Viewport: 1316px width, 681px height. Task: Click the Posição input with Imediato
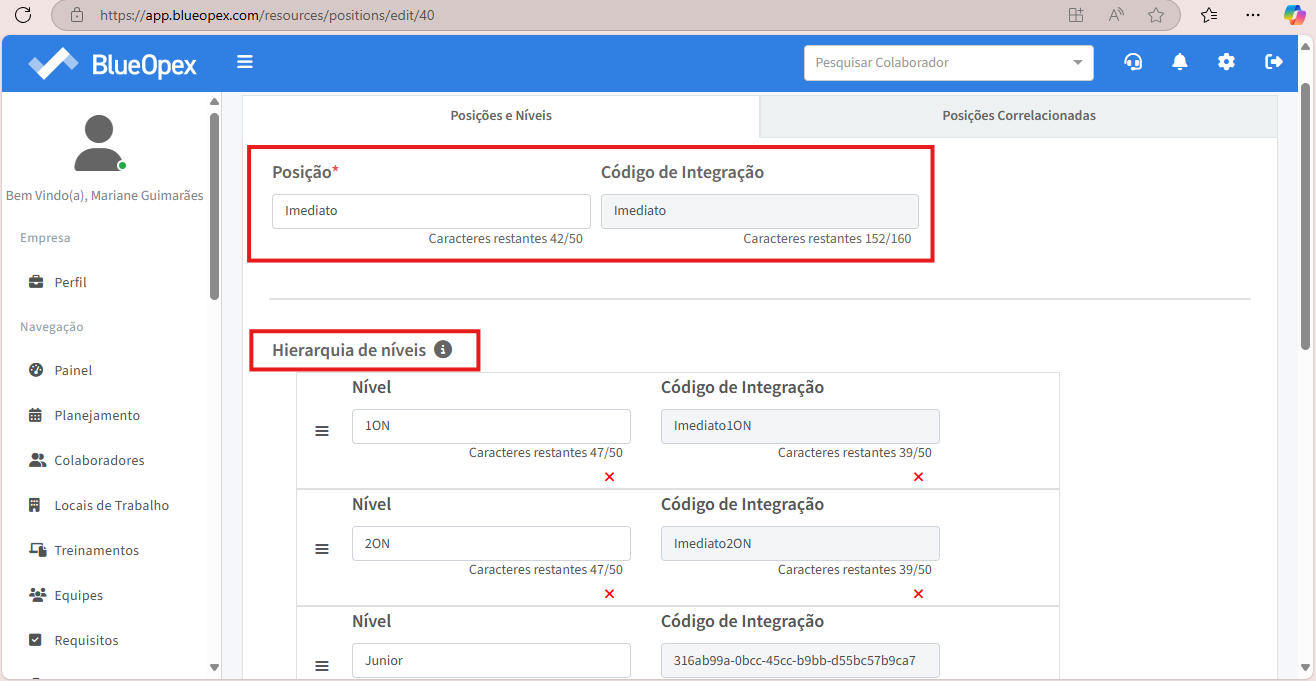click(x=431, y=211)
